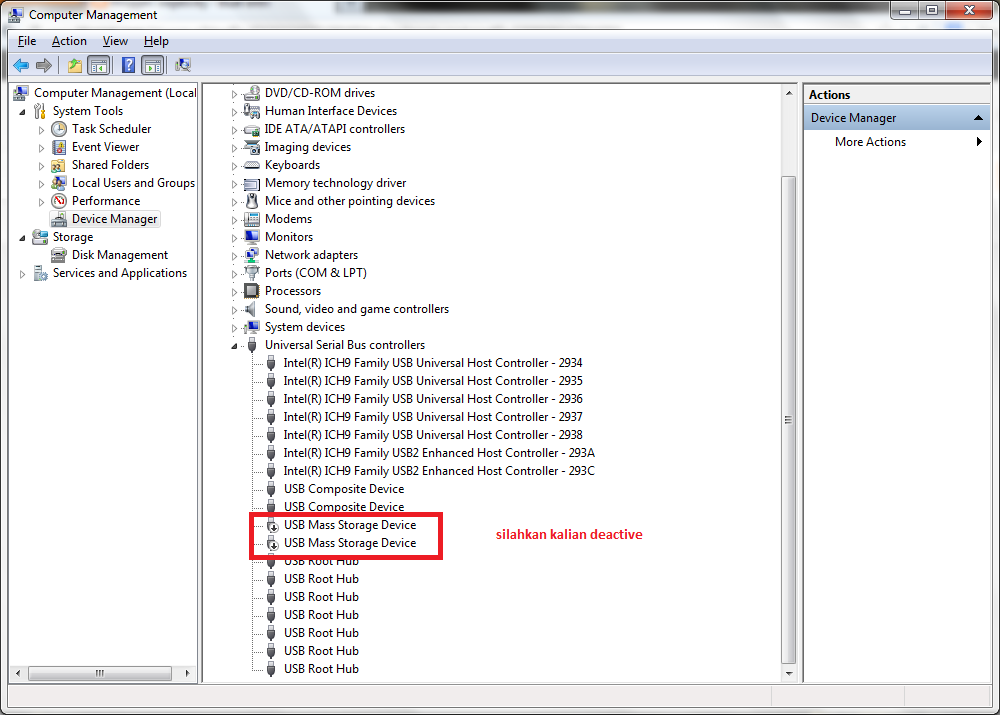Click the Scan for hardware changes icon

pos(183,65)
